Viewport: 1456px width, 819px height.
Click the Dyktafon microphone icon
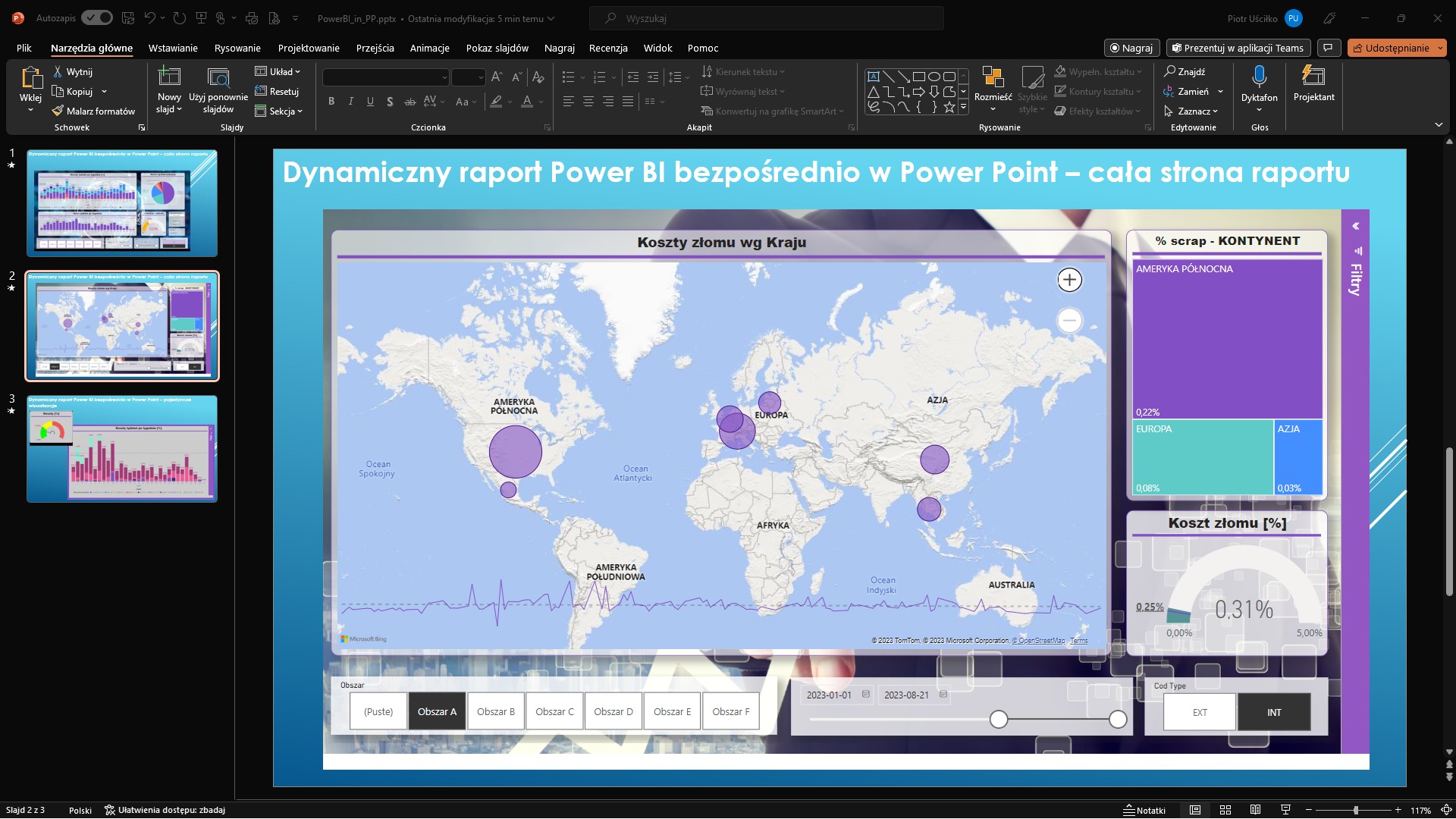[x=1260, y=77]
